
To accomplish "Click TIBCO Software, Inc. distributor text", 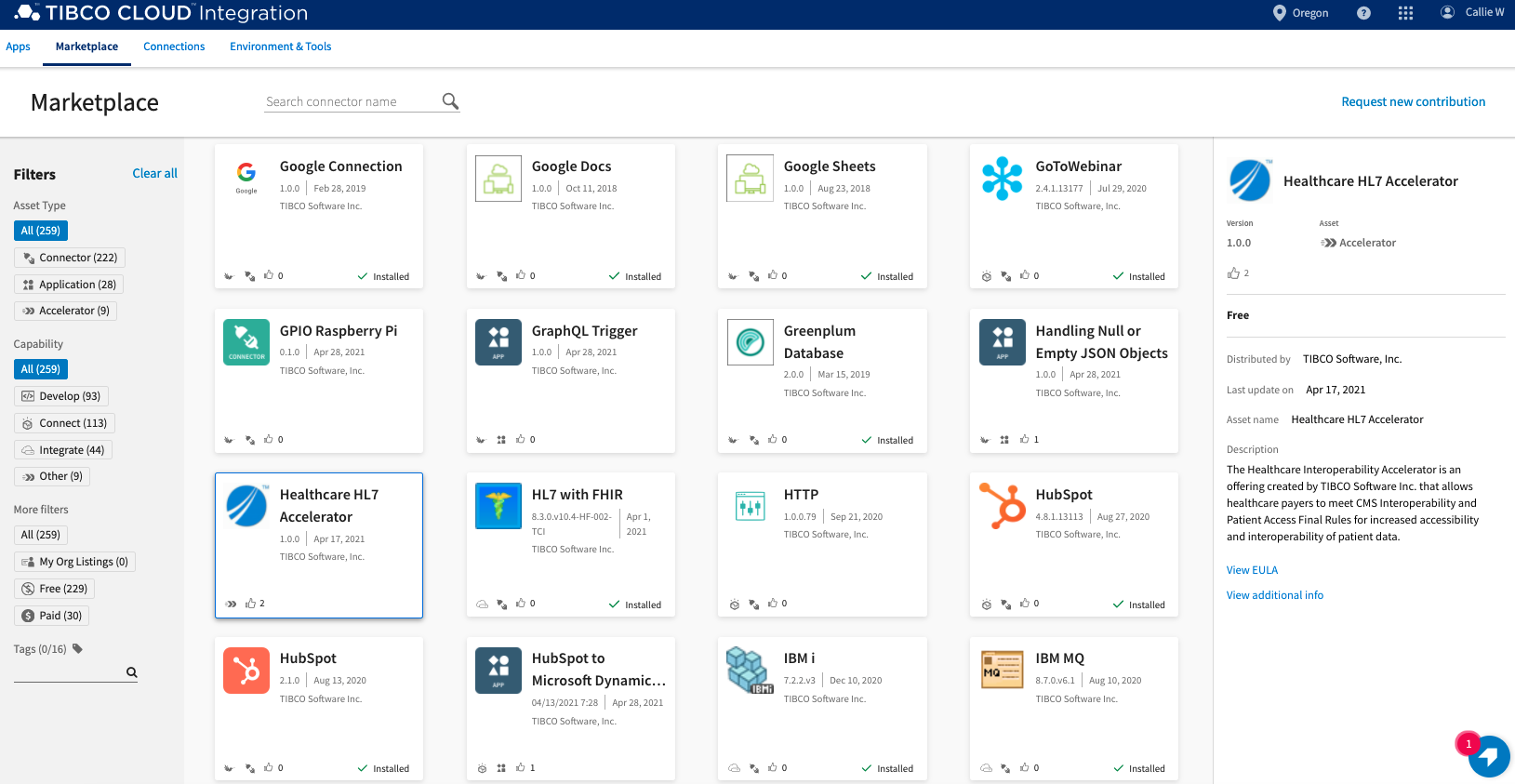I will click(x=1352, y=359).
